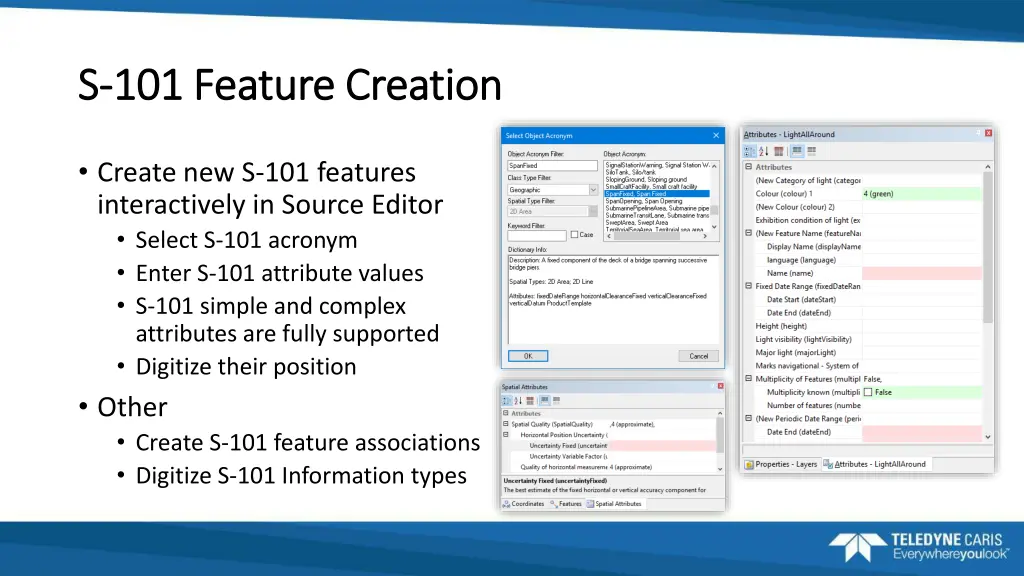Select SweptArea, Swept Area entry
This screenshot has height=576, width=1024.
pyautogui.click(x=656, y=223)
